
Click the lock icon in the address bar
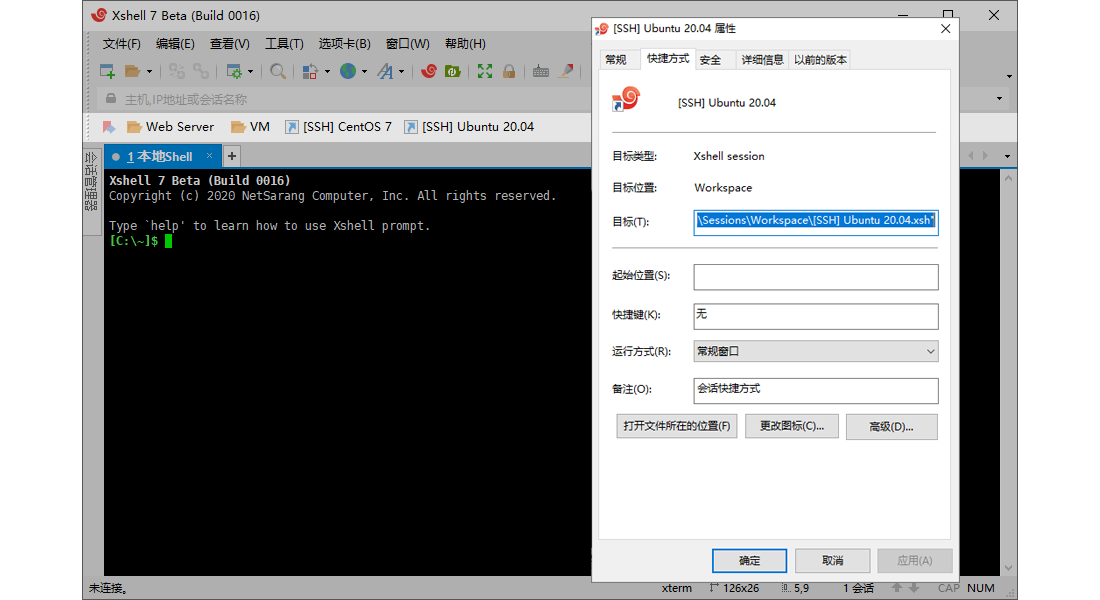tap(111, 99)
